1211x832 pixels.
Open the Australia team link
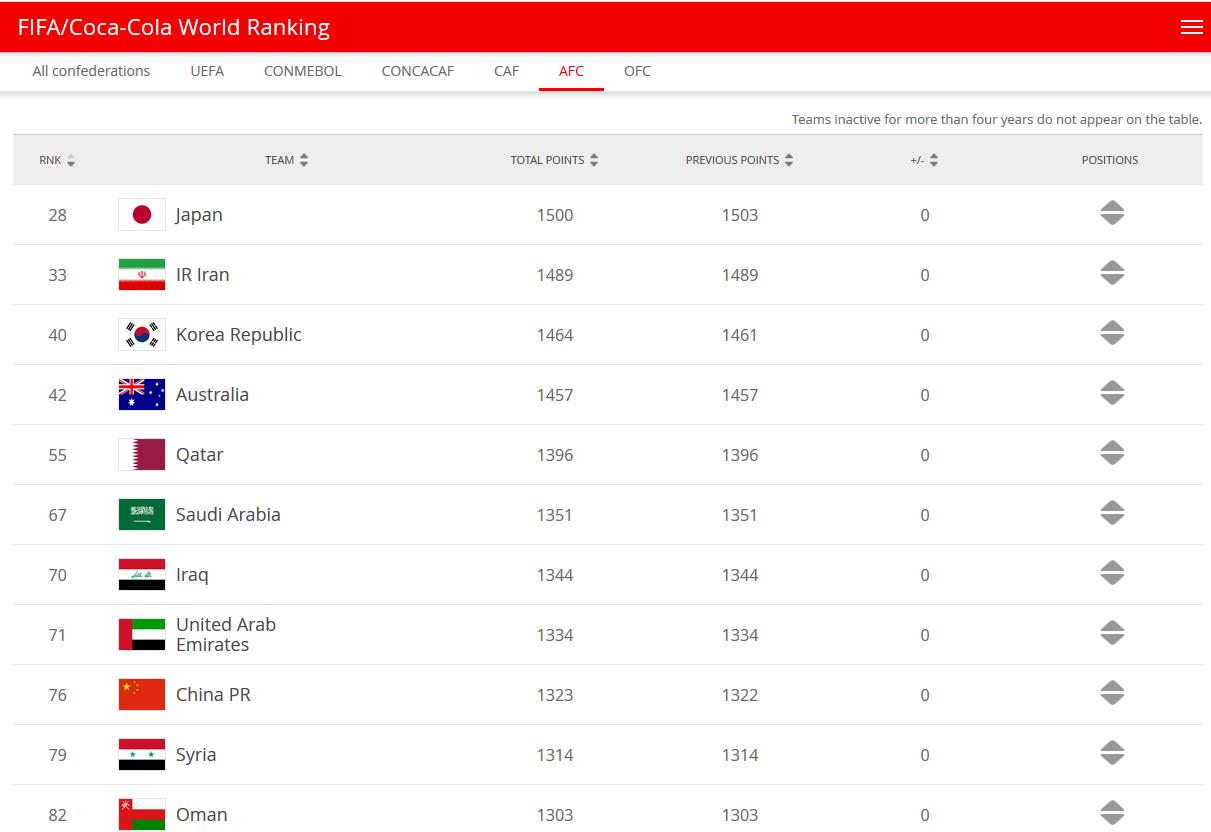(212, 395)
